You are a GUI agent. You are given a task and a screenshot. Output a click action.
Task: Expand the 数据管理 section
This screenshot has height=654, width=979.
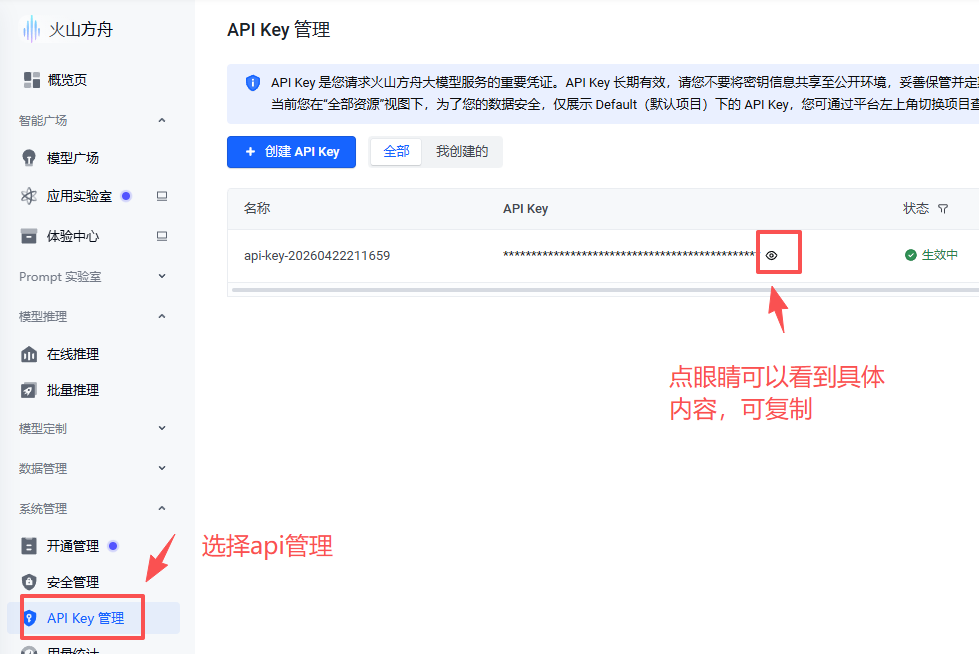point(162,469)
